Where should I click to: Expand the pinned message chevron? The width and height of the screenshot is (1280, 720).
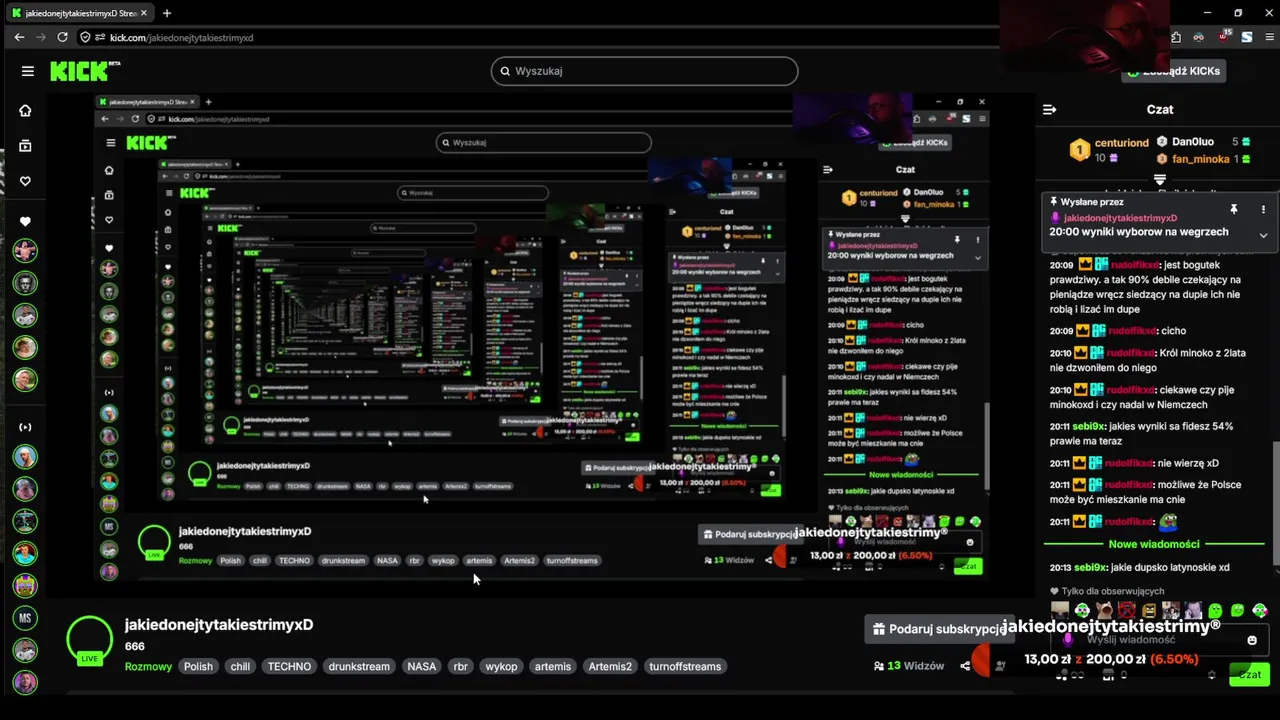coord(1263,235)
